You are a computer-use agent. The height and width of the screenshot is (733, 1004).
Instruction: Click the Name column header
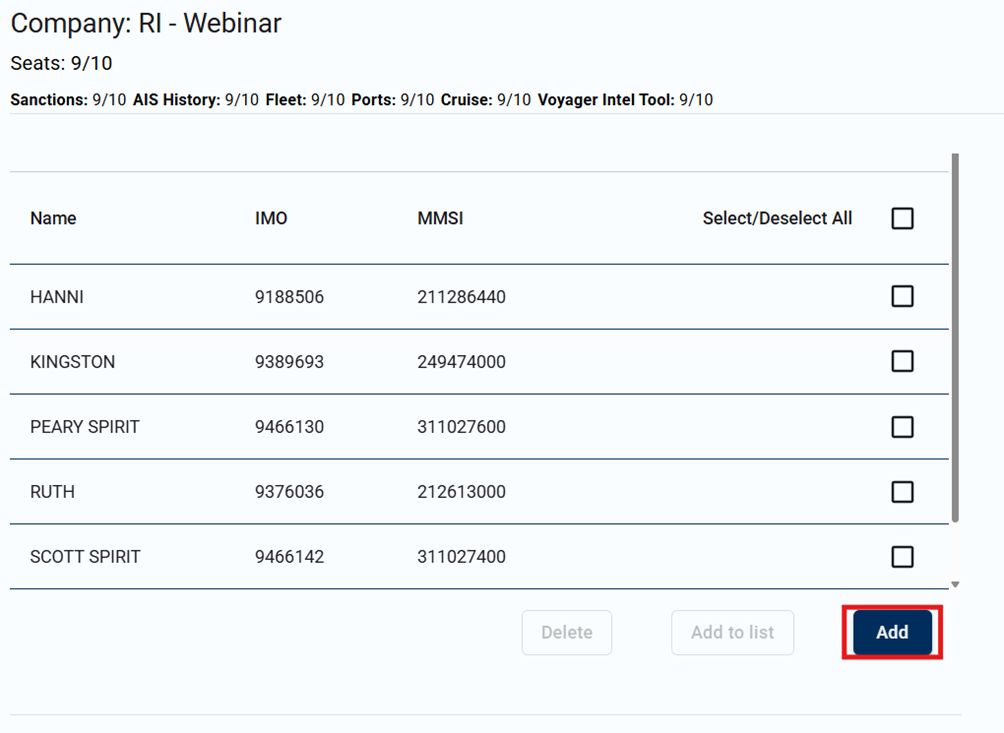(x=53, y=218)
